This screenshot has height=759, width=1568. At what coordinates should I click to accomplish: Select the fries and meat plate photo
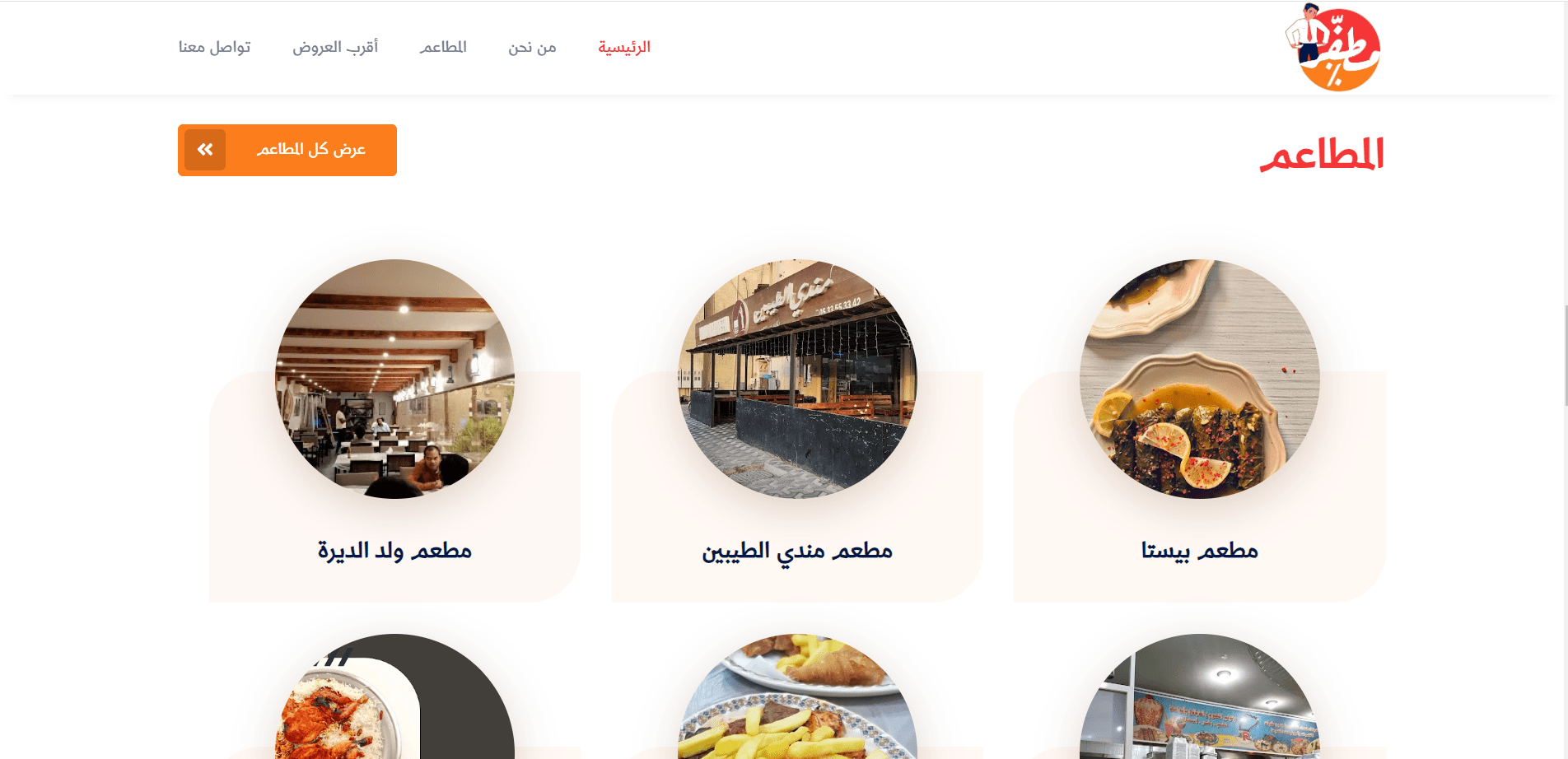797,696
